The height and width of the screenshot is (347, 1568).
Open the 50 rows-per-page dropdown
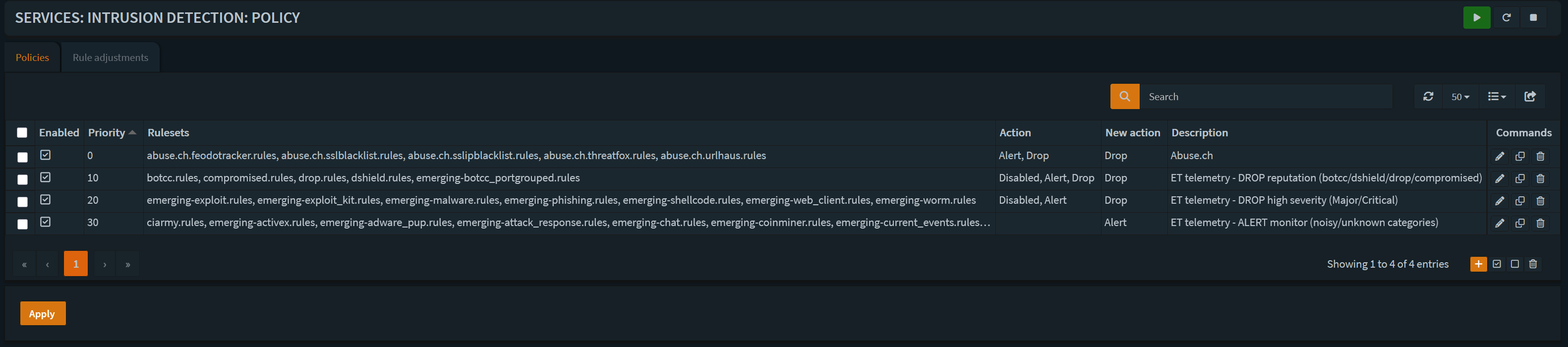(1459, 97)
